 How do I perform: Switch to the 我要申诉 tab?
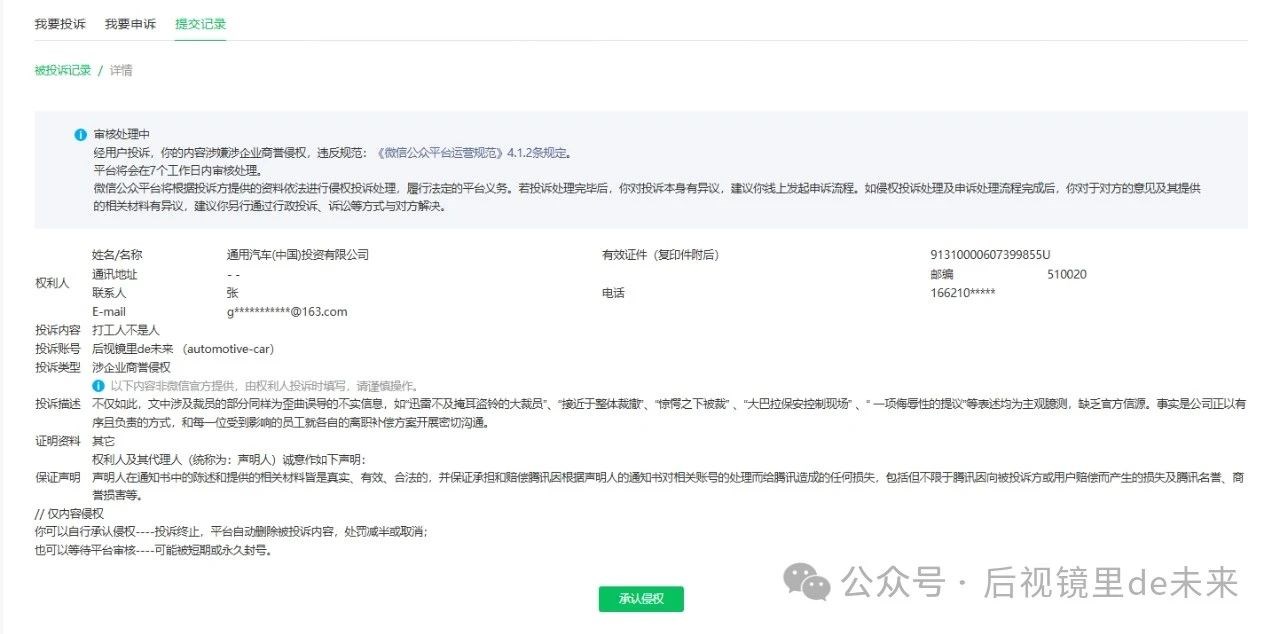coord(130,23)
